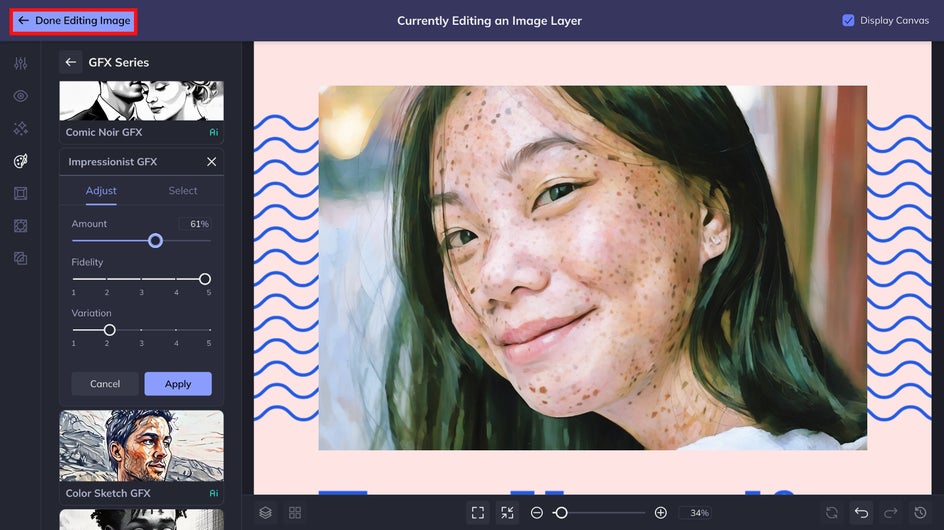Open the Overlays sidebar icon

pos(20,226)
